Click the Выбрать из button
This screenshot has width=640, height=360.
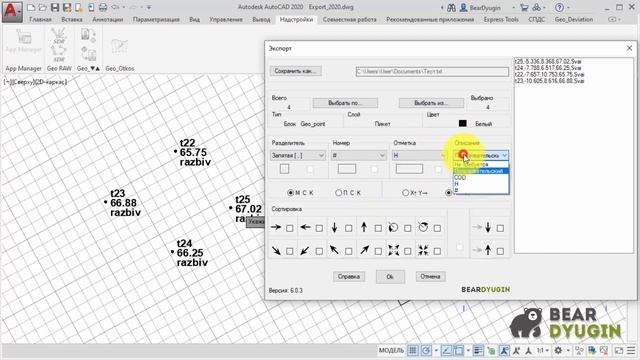(431, 103)
